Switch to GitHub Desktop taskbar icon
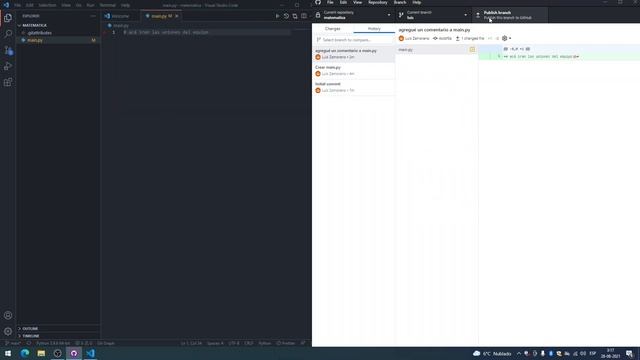 [74, 353]
